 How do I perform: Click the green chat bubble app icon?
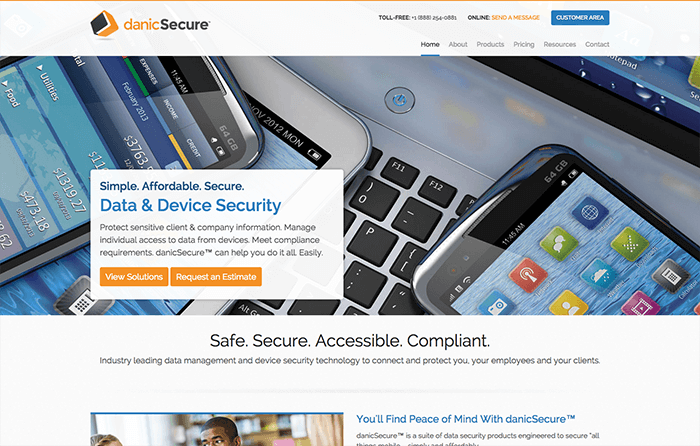[x=558, y=244]
